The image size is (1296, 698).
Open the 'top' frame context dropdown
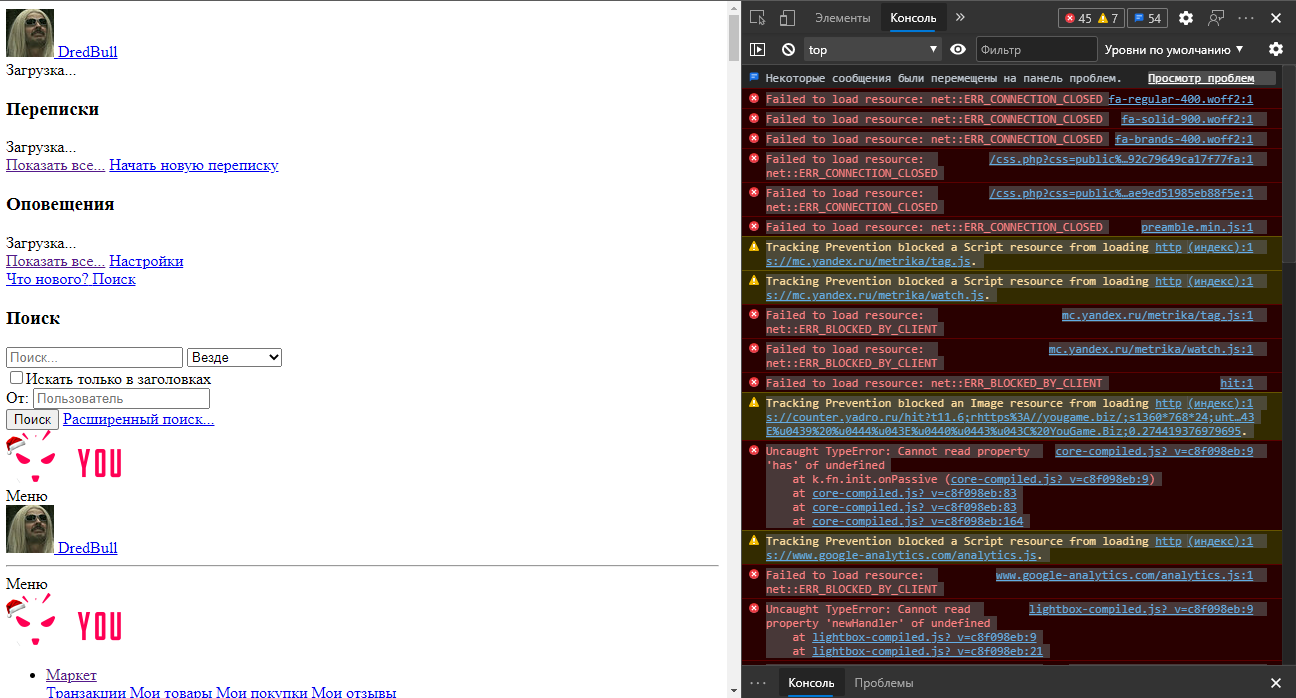[871, 48]
